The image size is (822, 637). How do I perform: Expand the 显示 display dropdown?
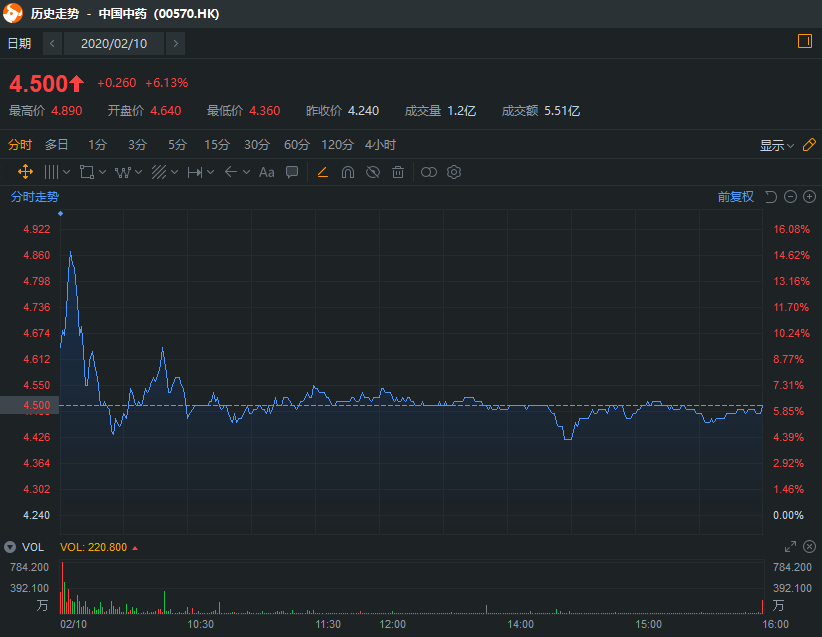[776, 145]
